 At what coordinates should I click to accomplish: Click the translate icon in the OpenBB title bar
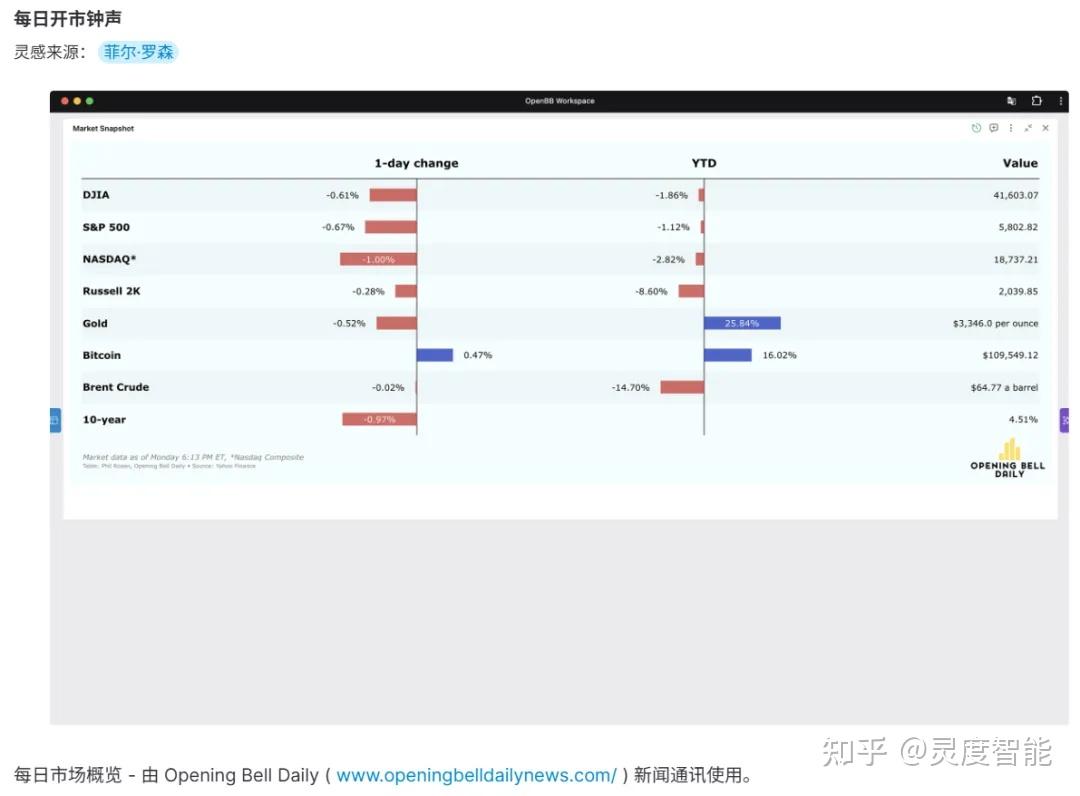[x=1011, y=101]
